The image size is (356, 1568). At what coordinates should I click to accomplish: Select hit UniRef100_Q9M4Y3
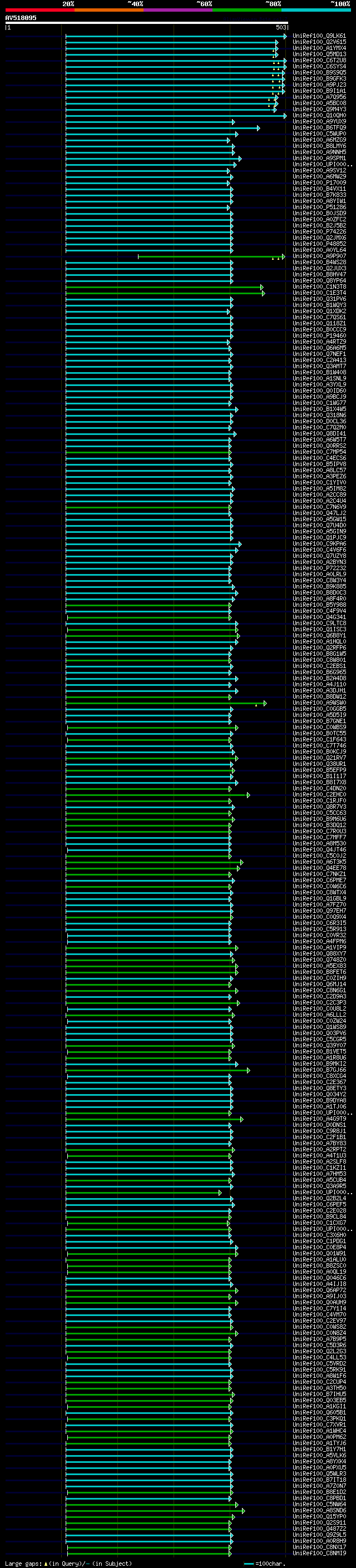319,110
